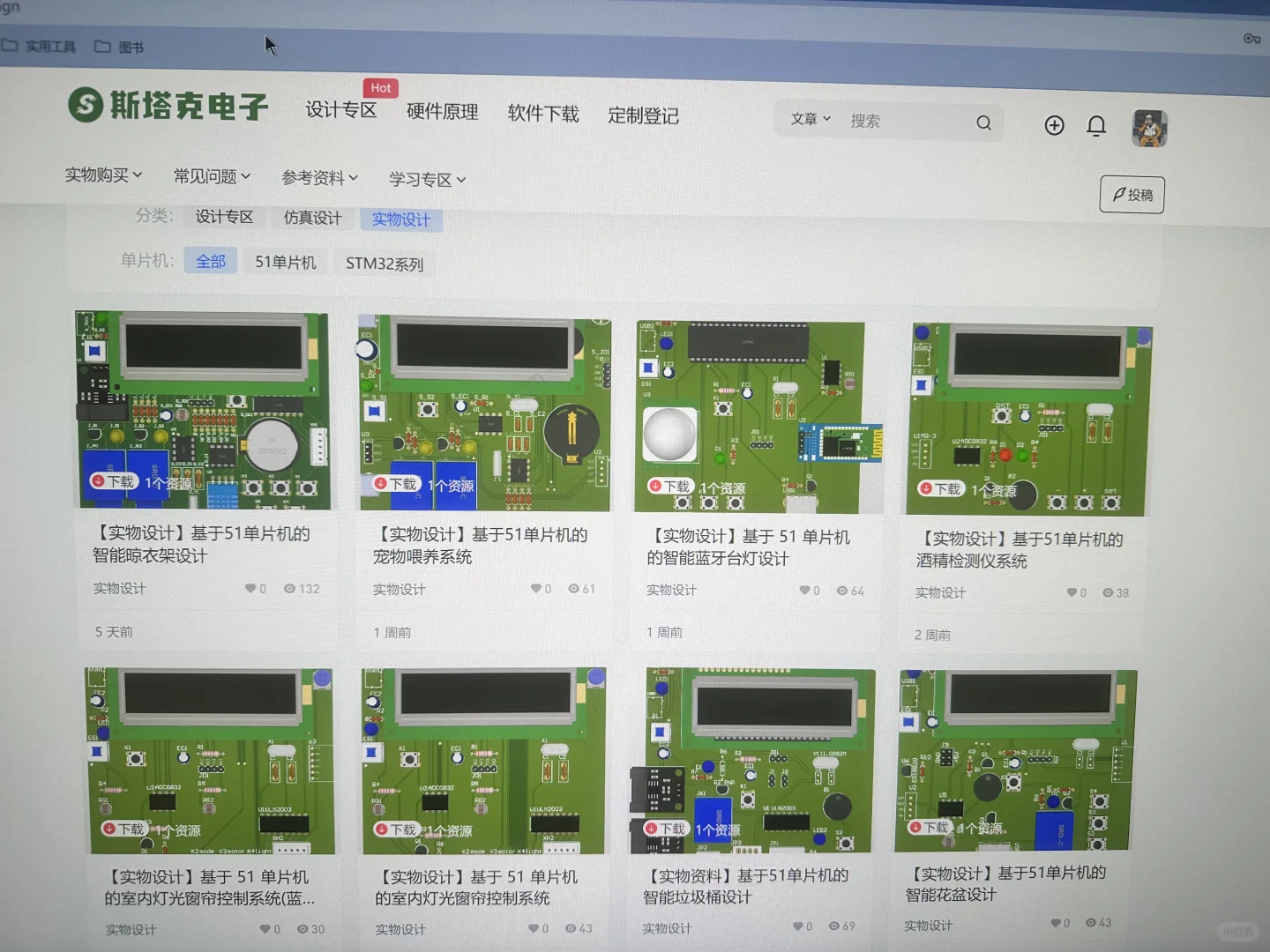
Task: Open the 定制登记 navigation item
Action: (644, 115)
